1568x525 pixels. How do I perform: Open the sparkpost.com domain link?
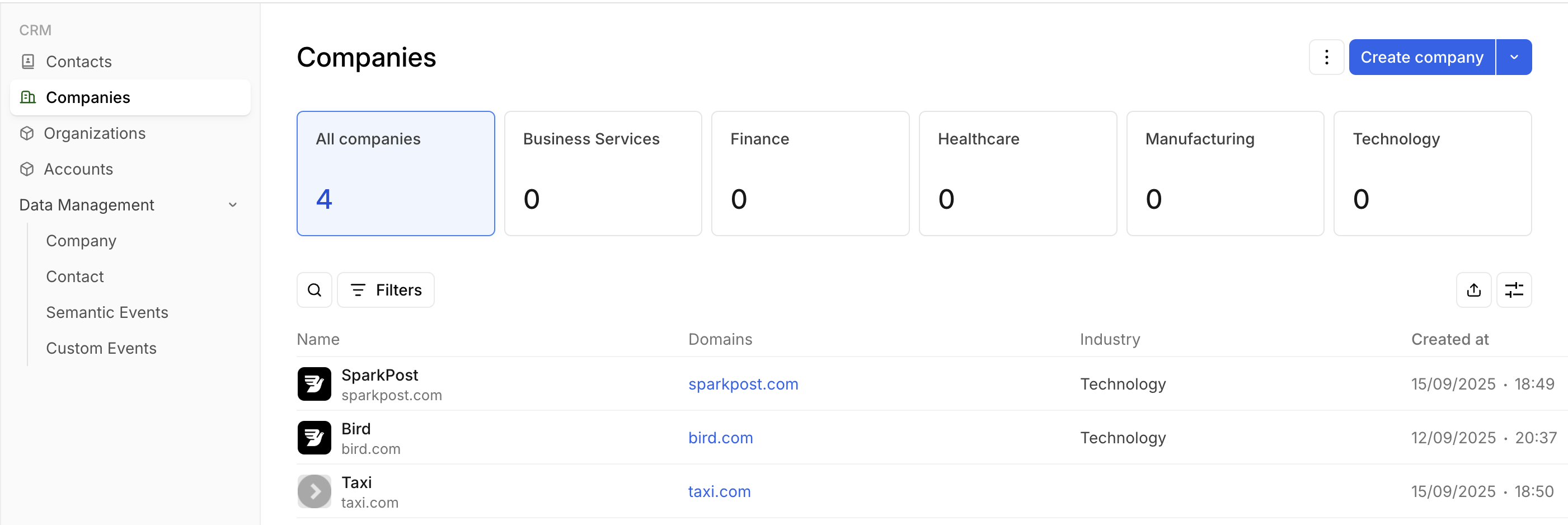tap(743, 384)
